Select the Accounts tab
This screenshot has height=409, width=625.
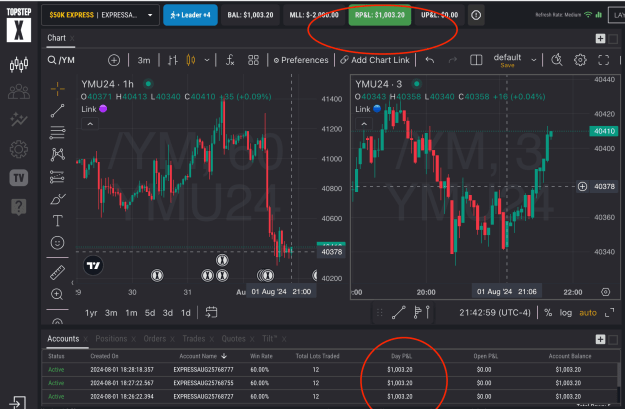(x=63, y=339)
